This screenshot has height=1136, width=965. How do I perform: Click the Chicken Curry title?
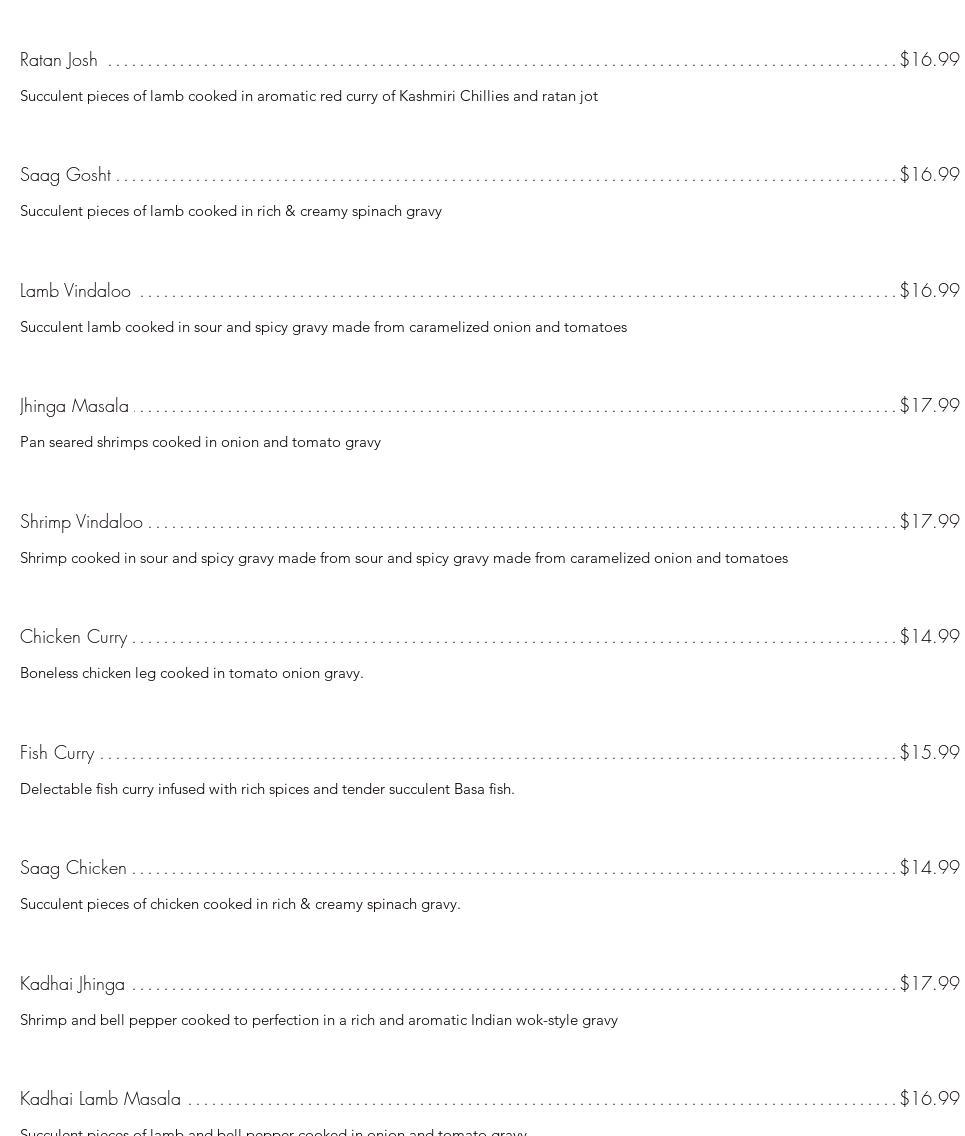point(74,637)
